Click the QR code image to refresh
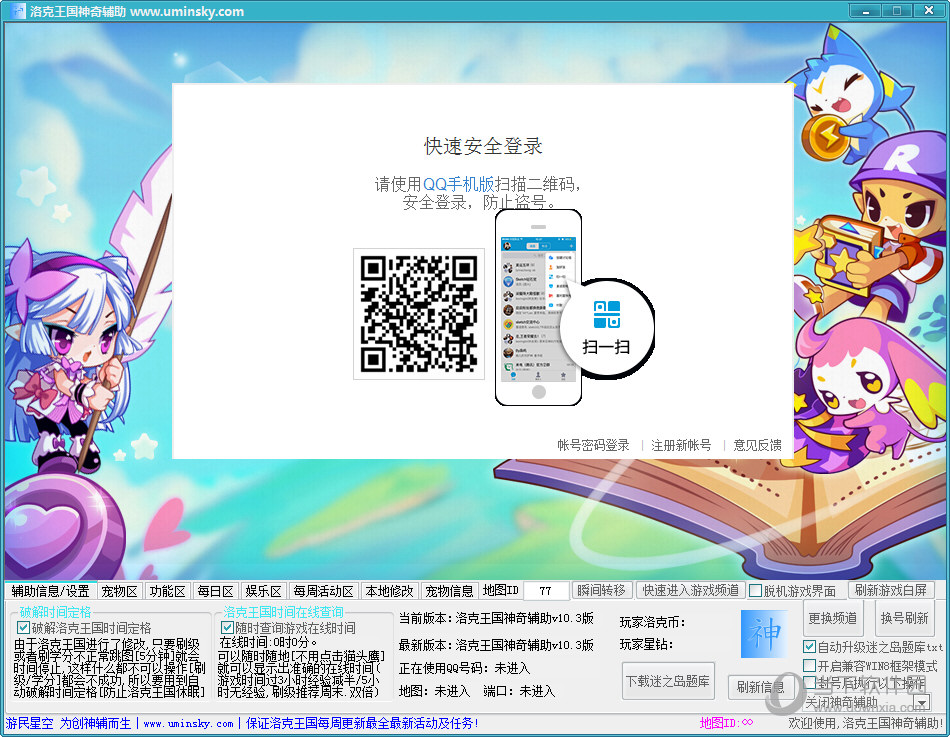 pos(418,314)
